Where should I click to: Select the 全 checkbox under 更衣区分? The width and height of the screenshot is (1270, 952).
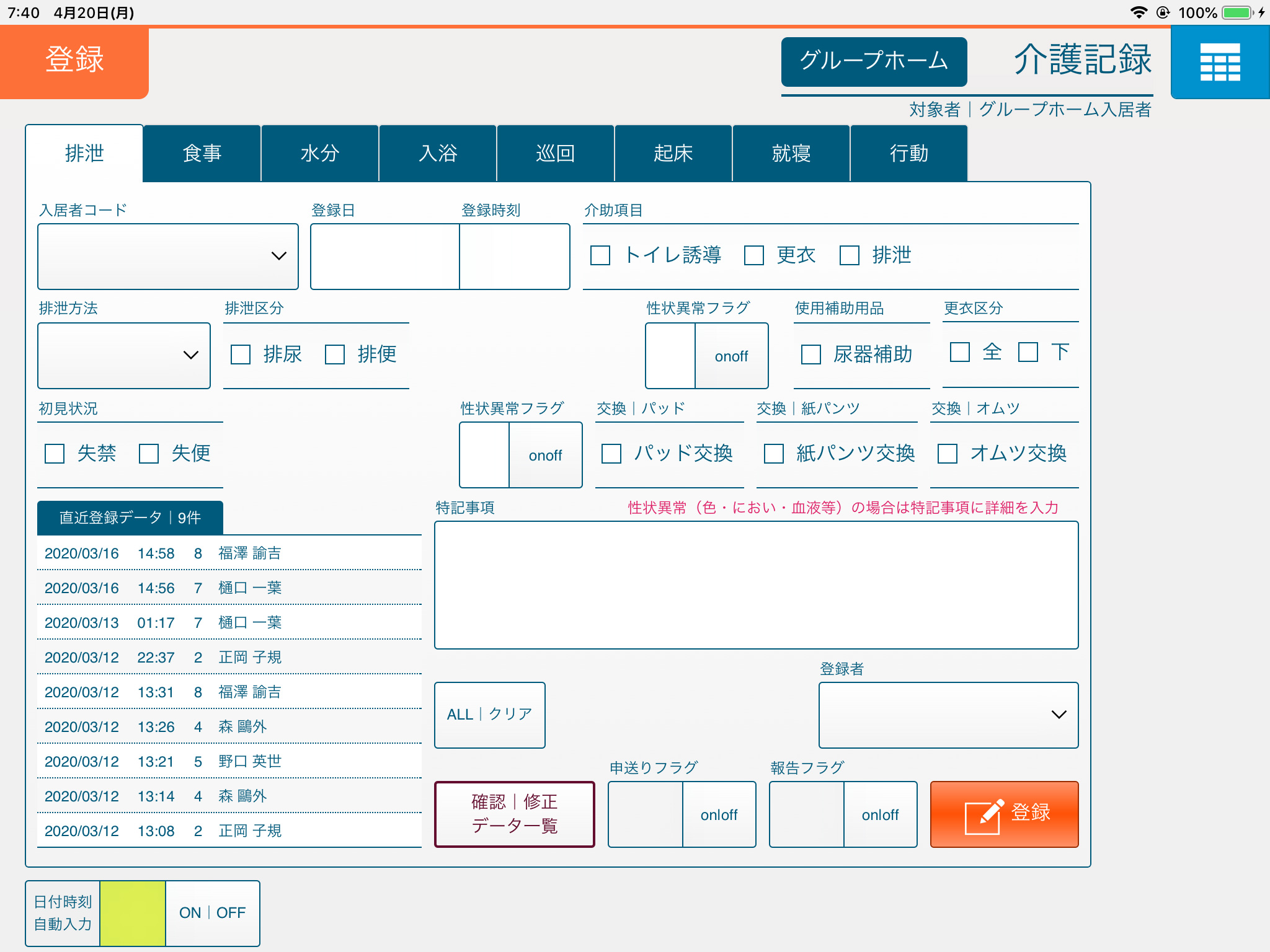960,352
